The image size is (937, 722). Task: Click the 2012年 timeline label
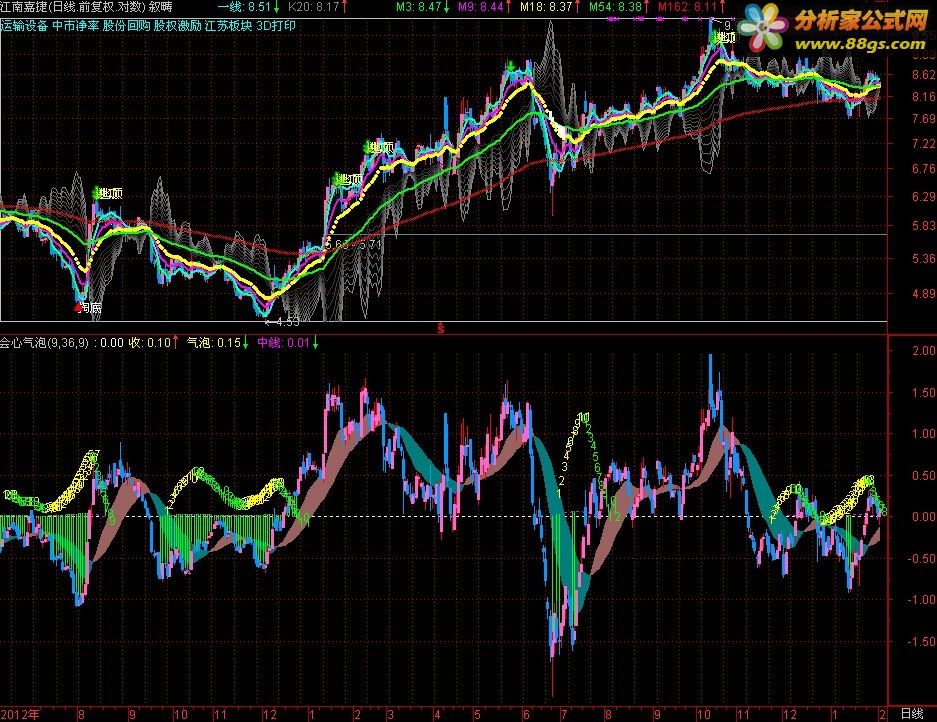[20, 714]
